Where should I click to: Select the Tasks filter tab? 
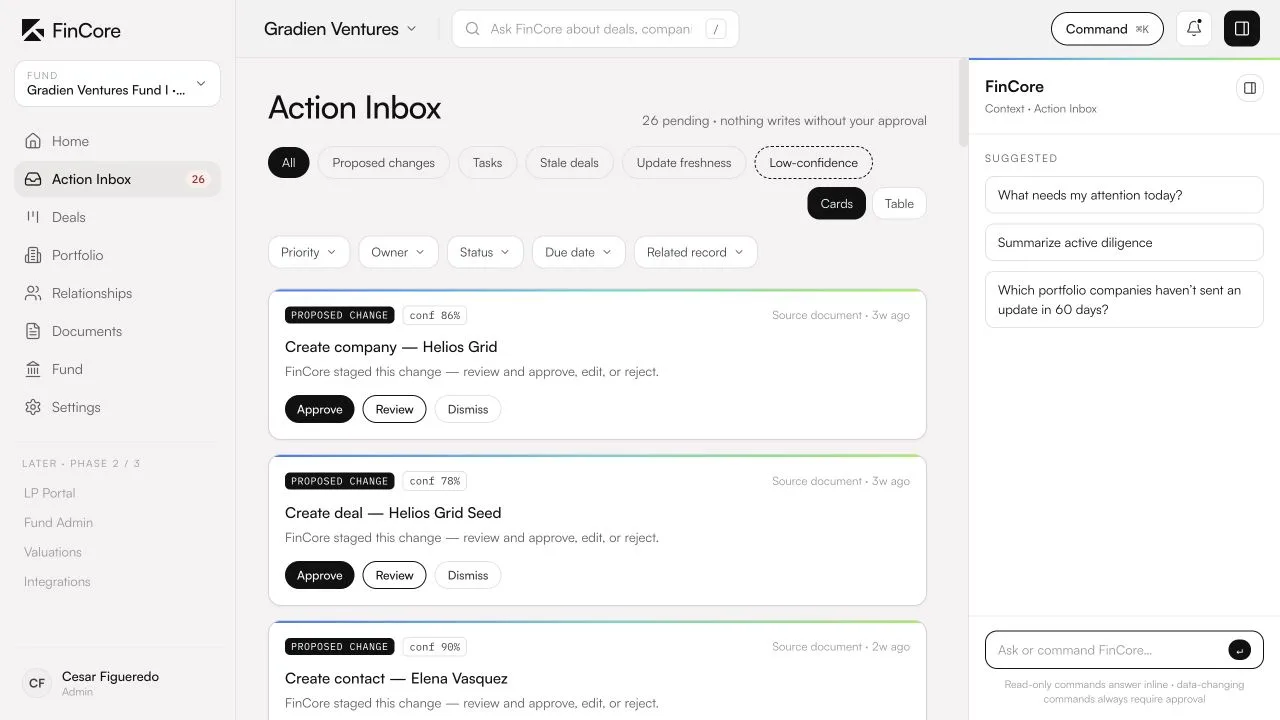pyautogui.click(x=488, y=163)
